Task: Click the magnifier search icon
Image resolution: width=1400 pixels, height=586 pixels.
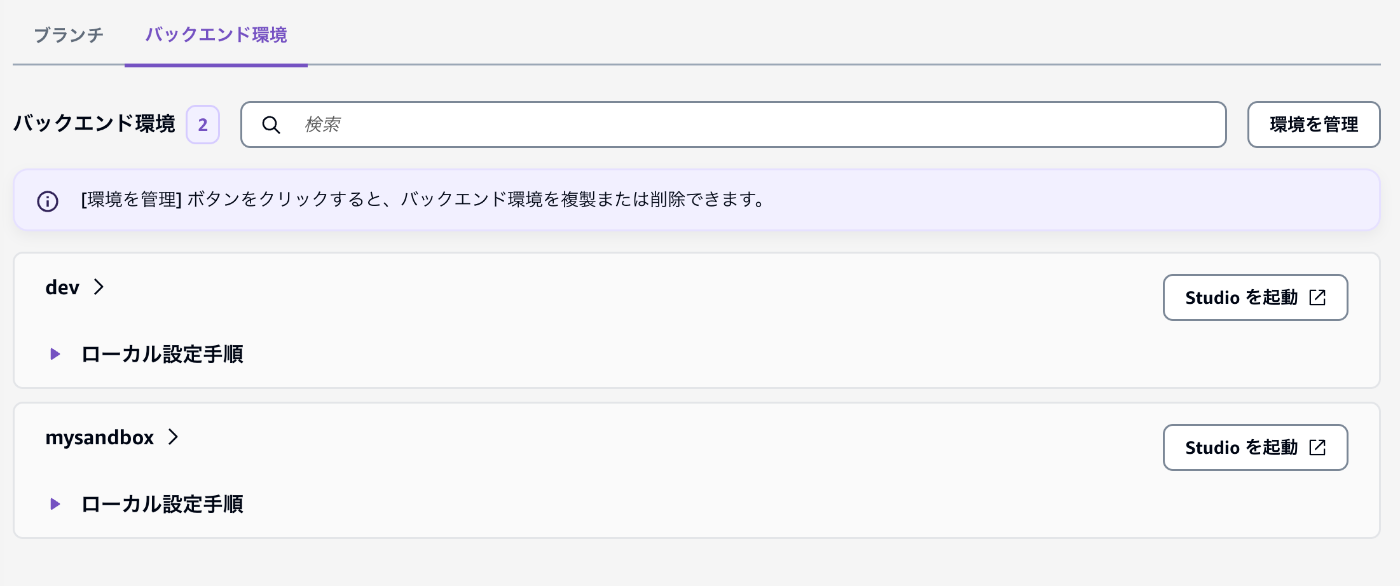Action: [271, 125]
